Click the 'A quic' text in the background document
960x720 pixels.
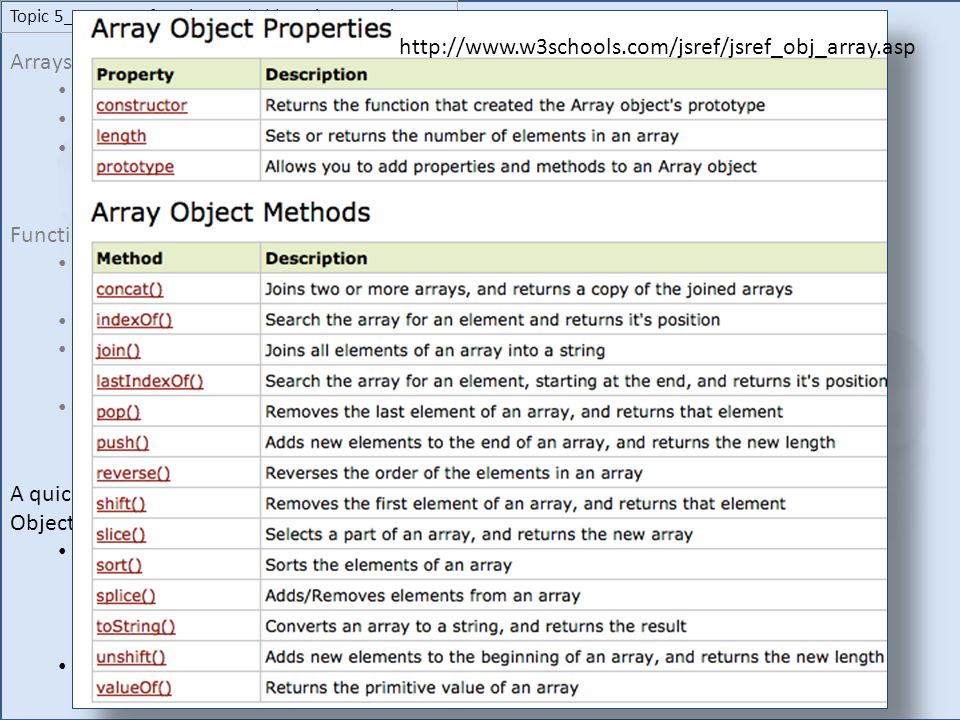(40, 493)
